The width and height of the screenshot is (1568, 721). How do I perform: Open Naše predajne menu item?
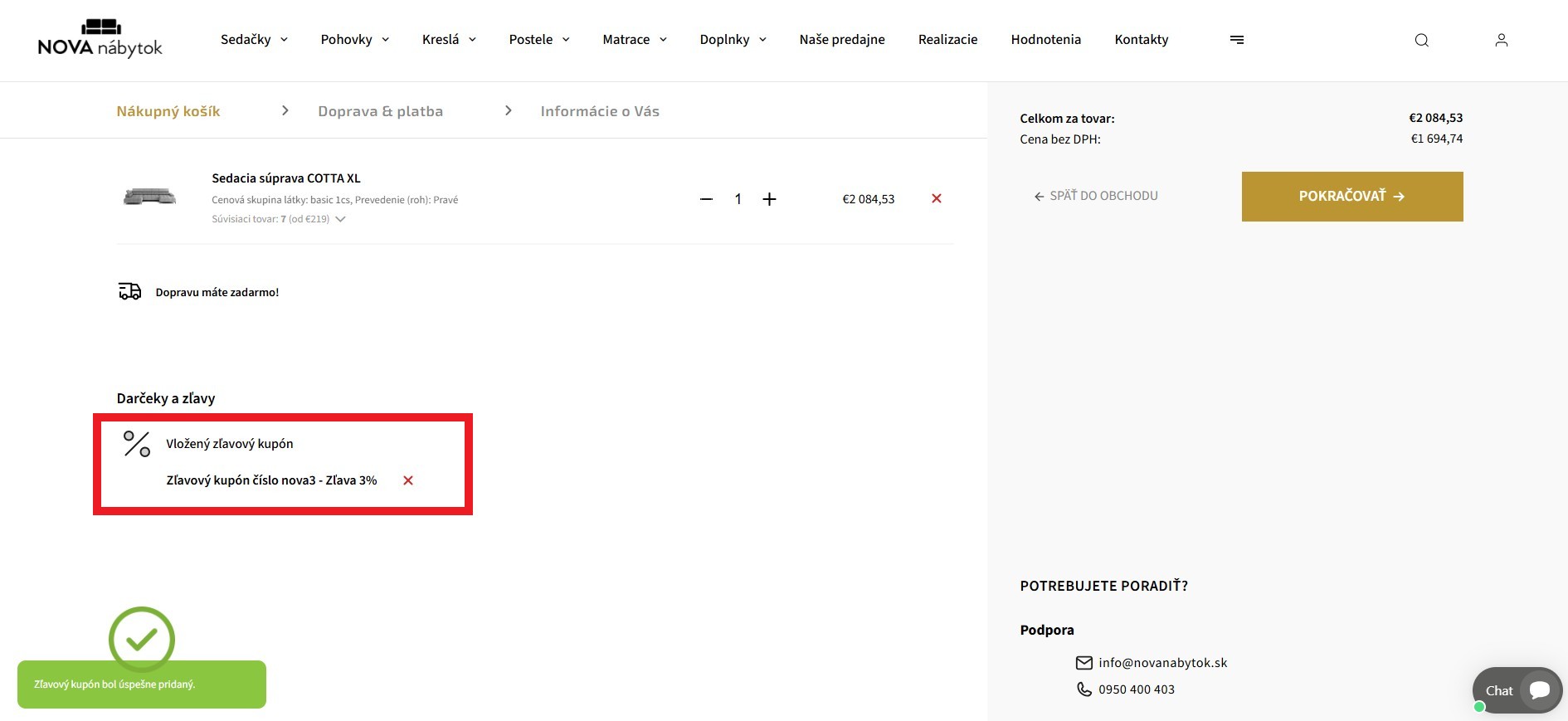pyautogui.click(x=842, y=40)
